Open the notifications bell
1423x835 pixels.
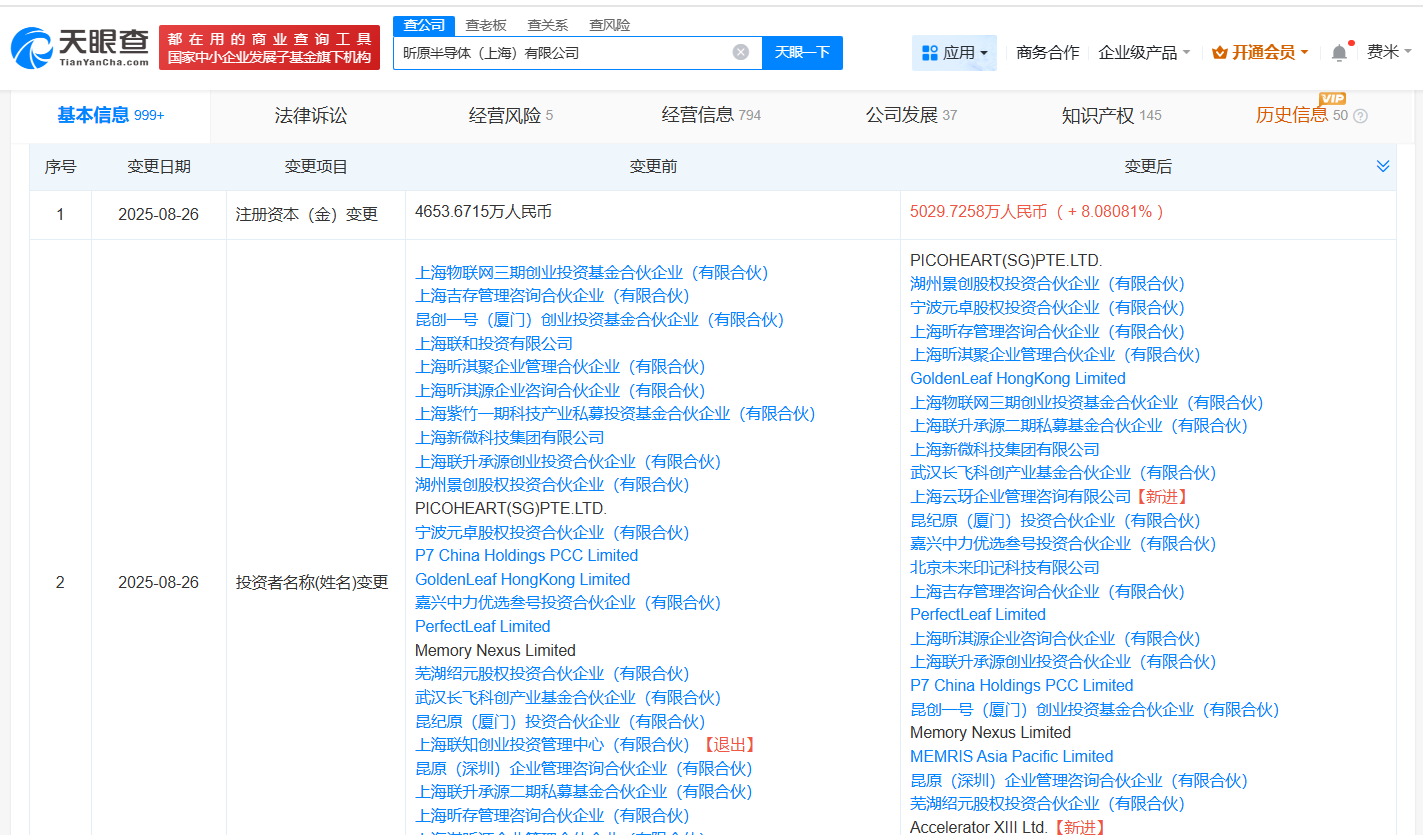(x=1339, y=53)
